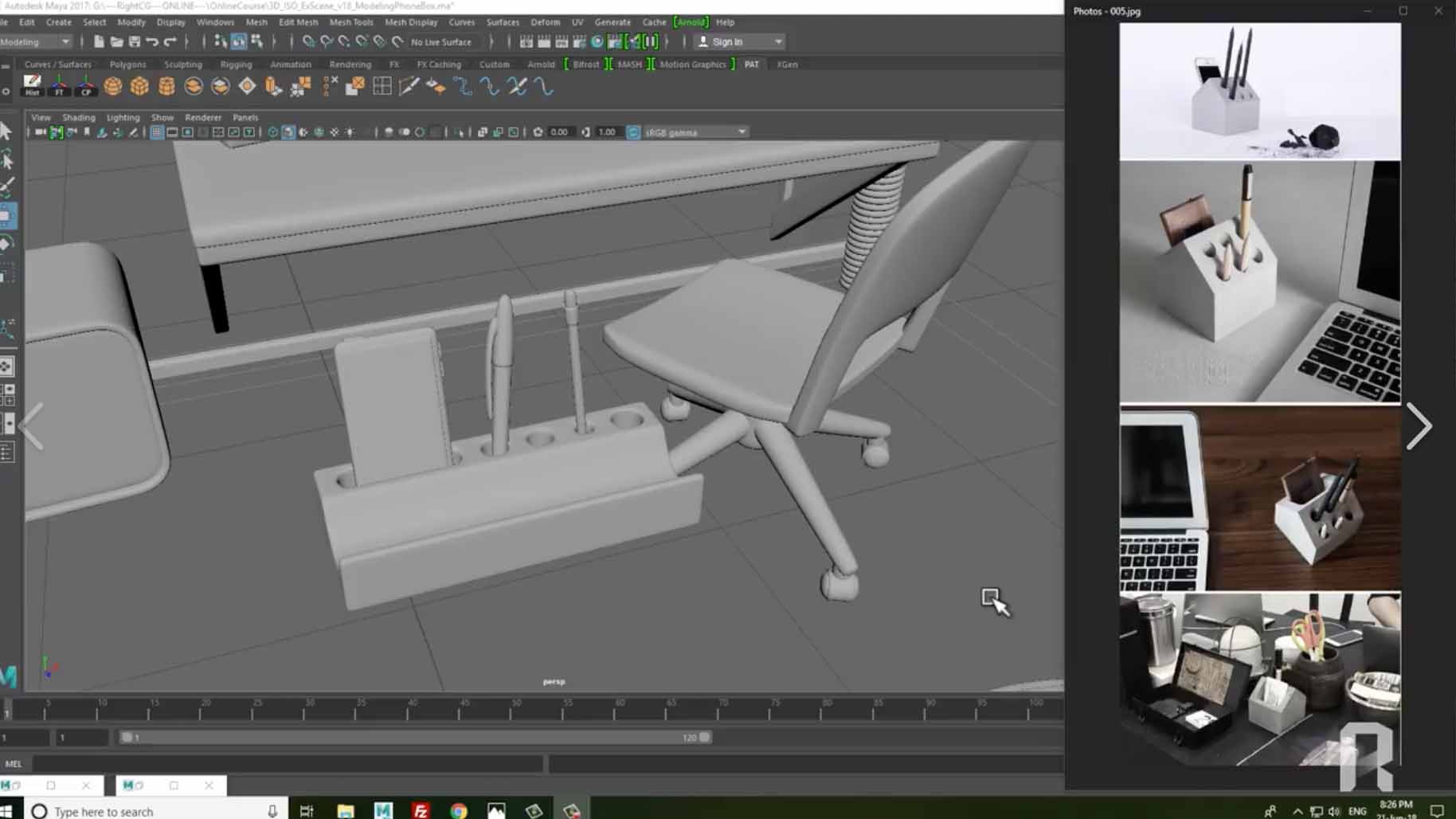The image size is (1456, 819).
Task: Click the Undo arrow icon
Action: pos(152,41)
